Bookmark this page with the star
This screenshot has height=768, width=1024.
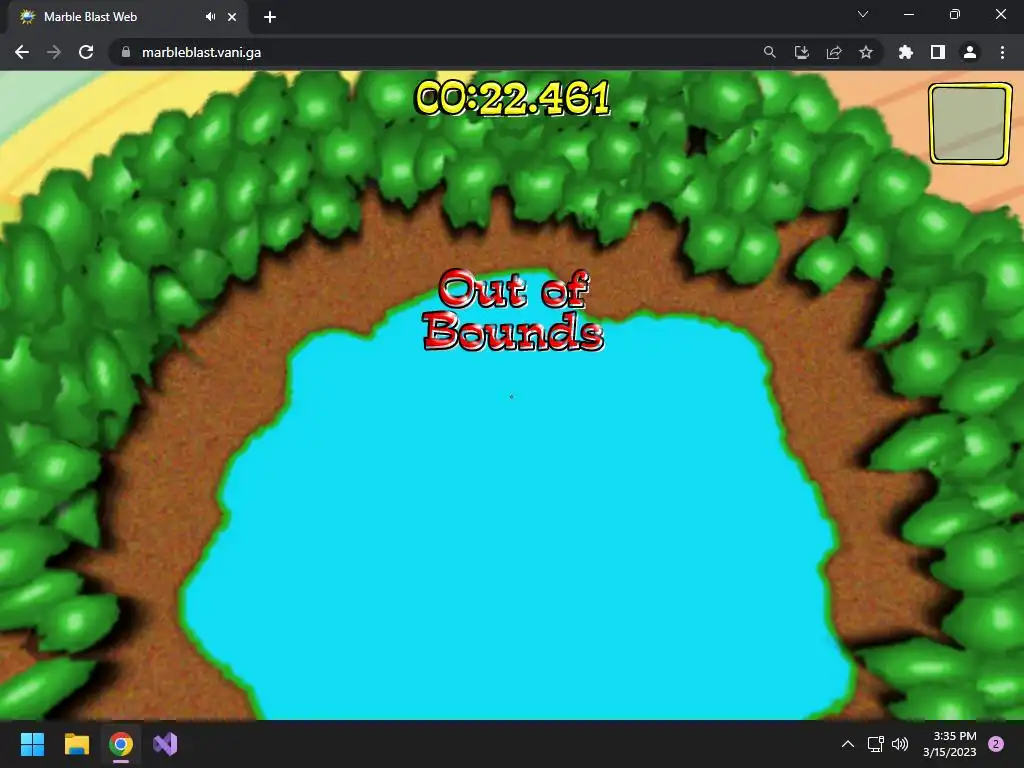865,52
